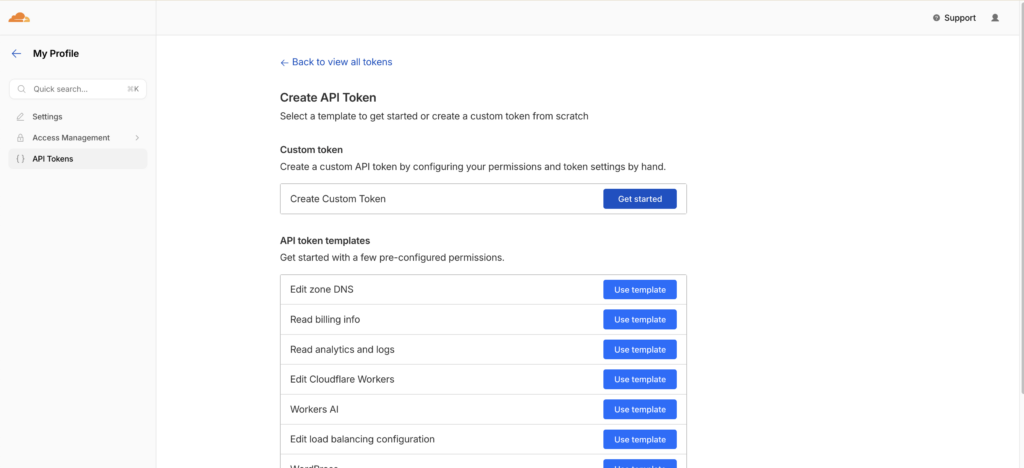Click the Settings pencil icon
This screenshot has height=468, width=1024.
click(20, 117)
